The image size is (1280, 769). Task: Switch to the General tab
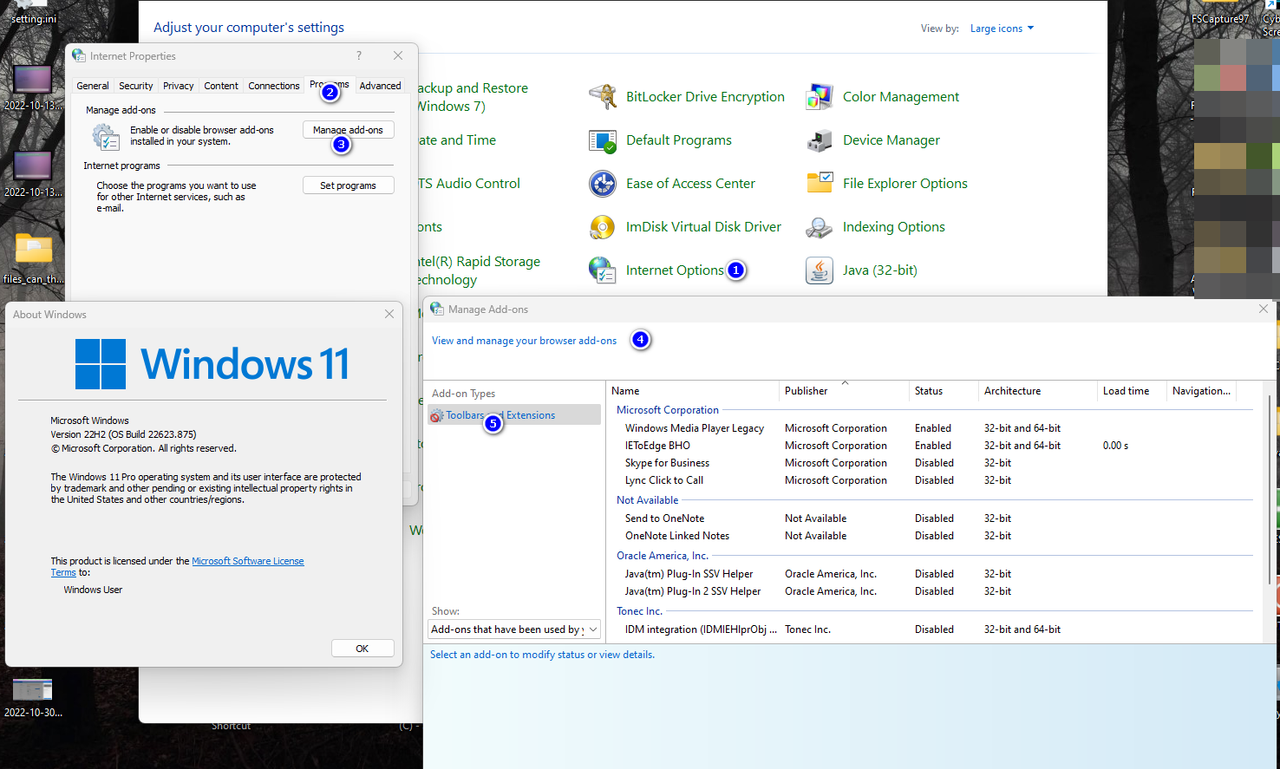coord(93,86)
